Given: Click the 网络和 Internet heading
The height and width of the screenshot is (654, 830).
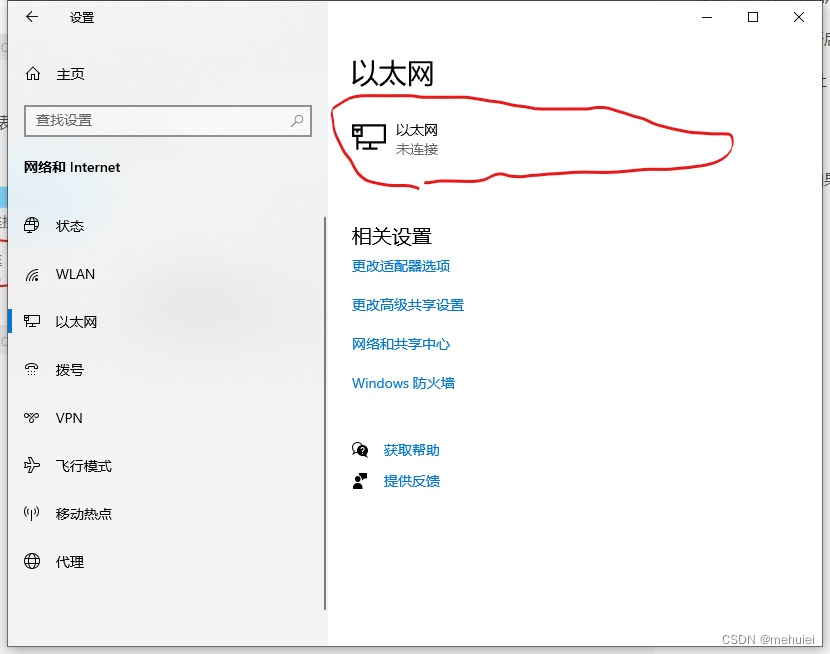Looking at the screenshot, I should [x=72, y=167].
